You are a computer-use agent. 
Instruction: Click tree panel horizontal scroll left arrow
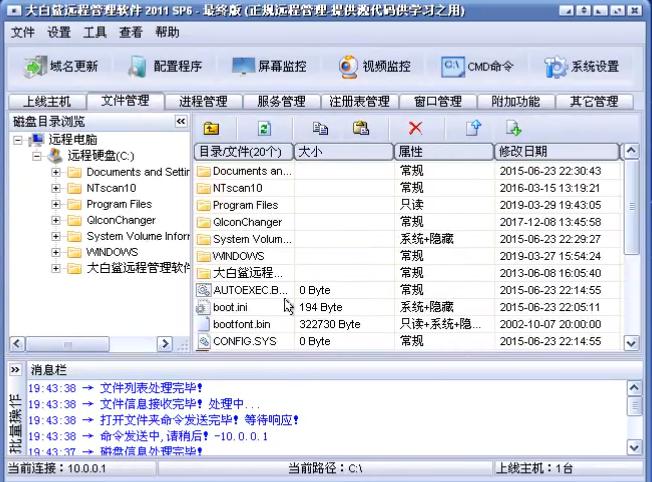click(x=17, y=344)
